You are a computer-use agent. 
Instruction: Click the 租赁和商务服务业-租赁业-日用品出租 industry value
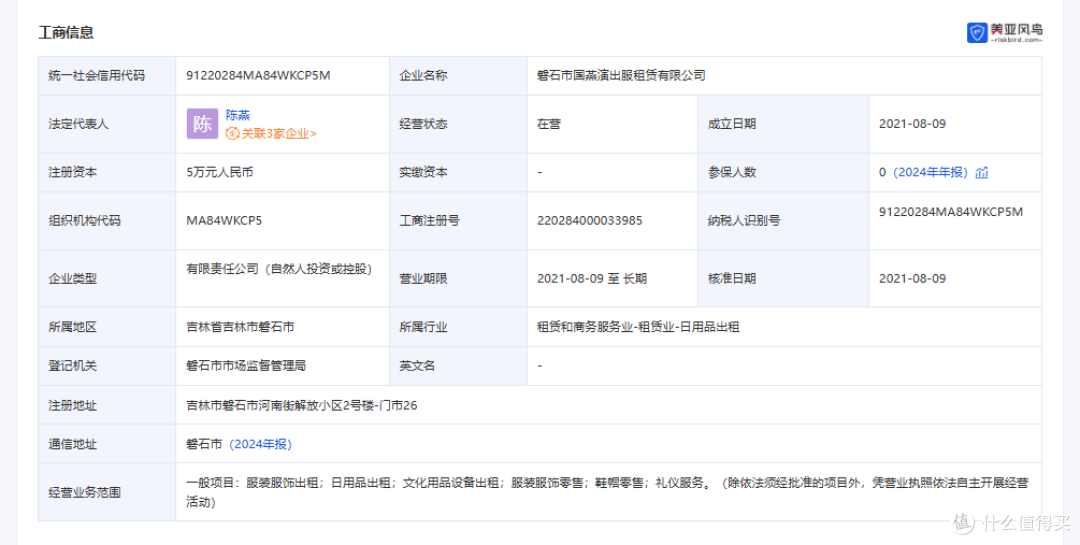pyautogui.click(x=638, y=327)
